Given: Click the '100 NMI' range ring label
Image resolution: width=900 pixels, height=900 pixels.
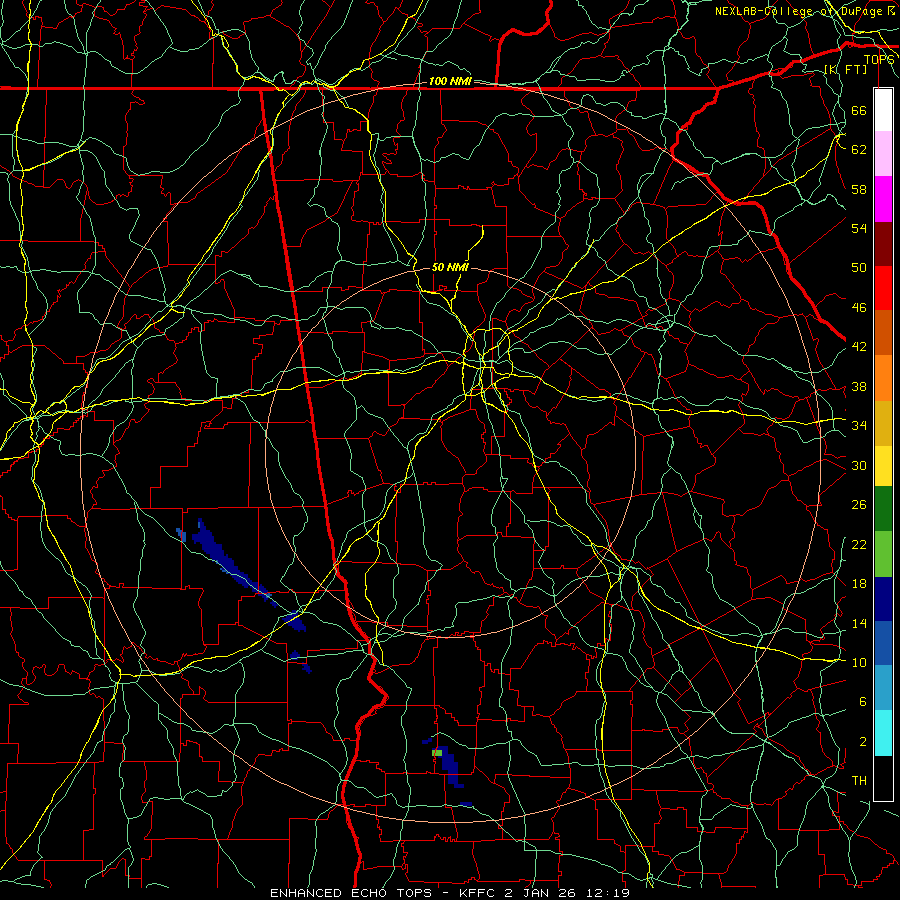Looking at the screenshot, I should (x=450, y=82).
